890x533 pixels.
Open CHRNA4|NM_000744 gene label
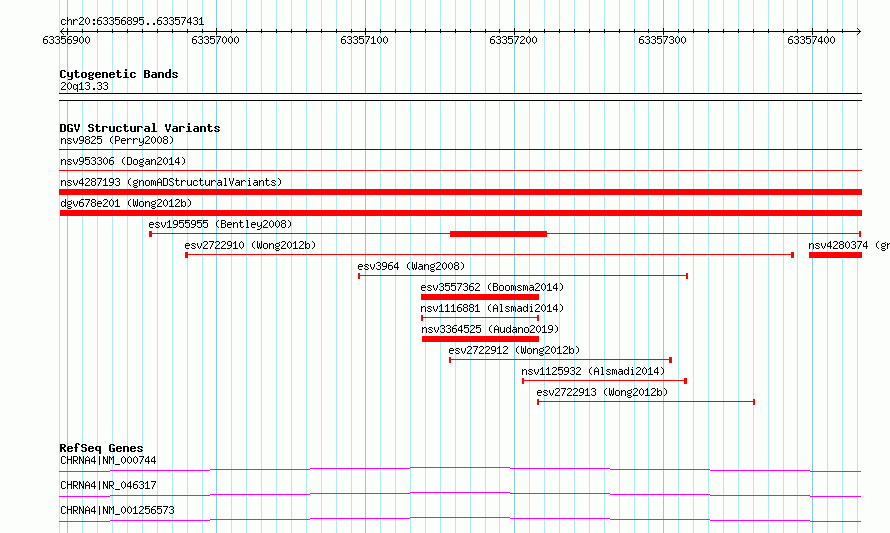click(x=108, y=460)
